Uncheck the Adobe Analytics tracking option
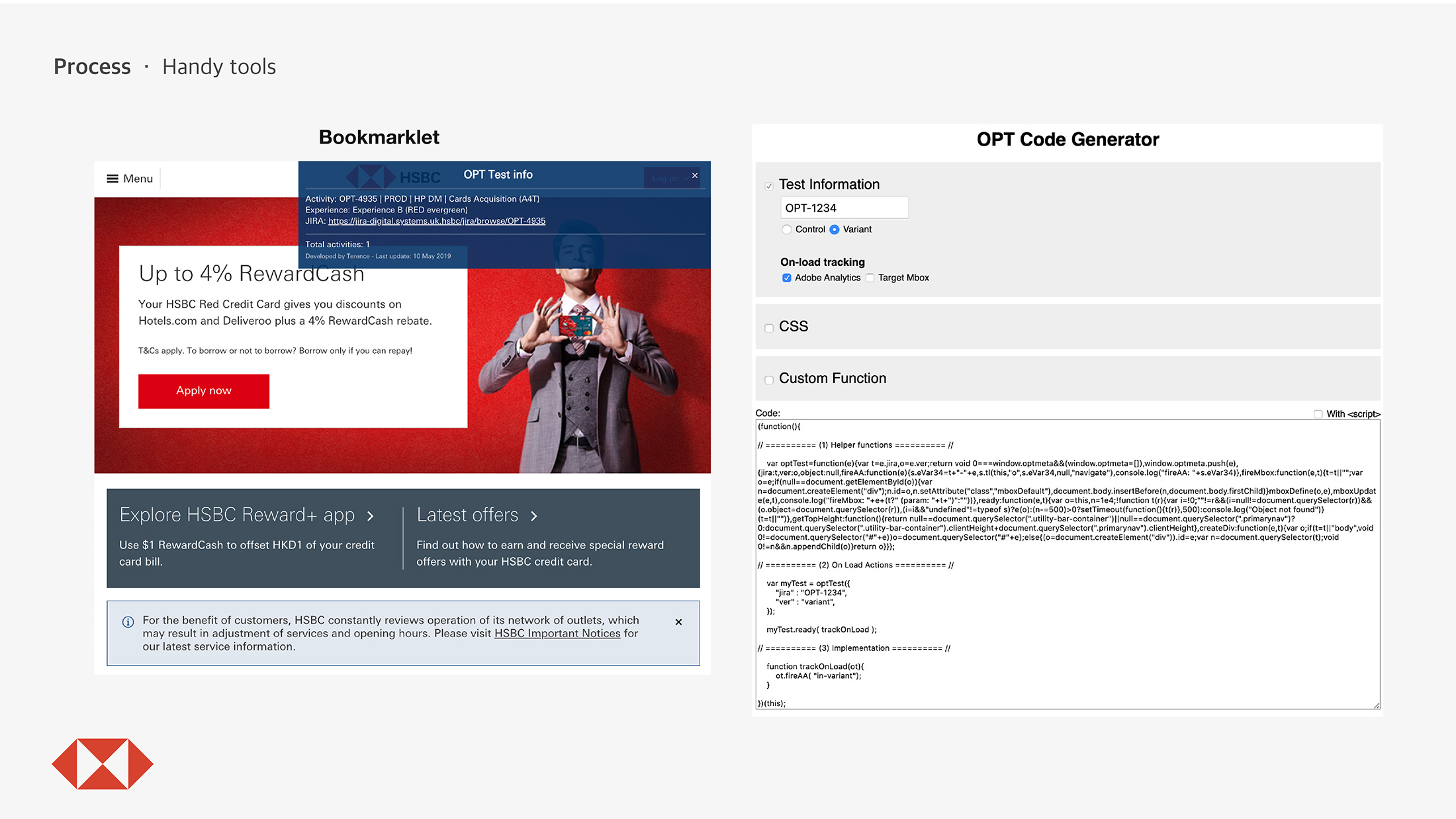The width and height of the screenshot is (1456, 819). 787,278
